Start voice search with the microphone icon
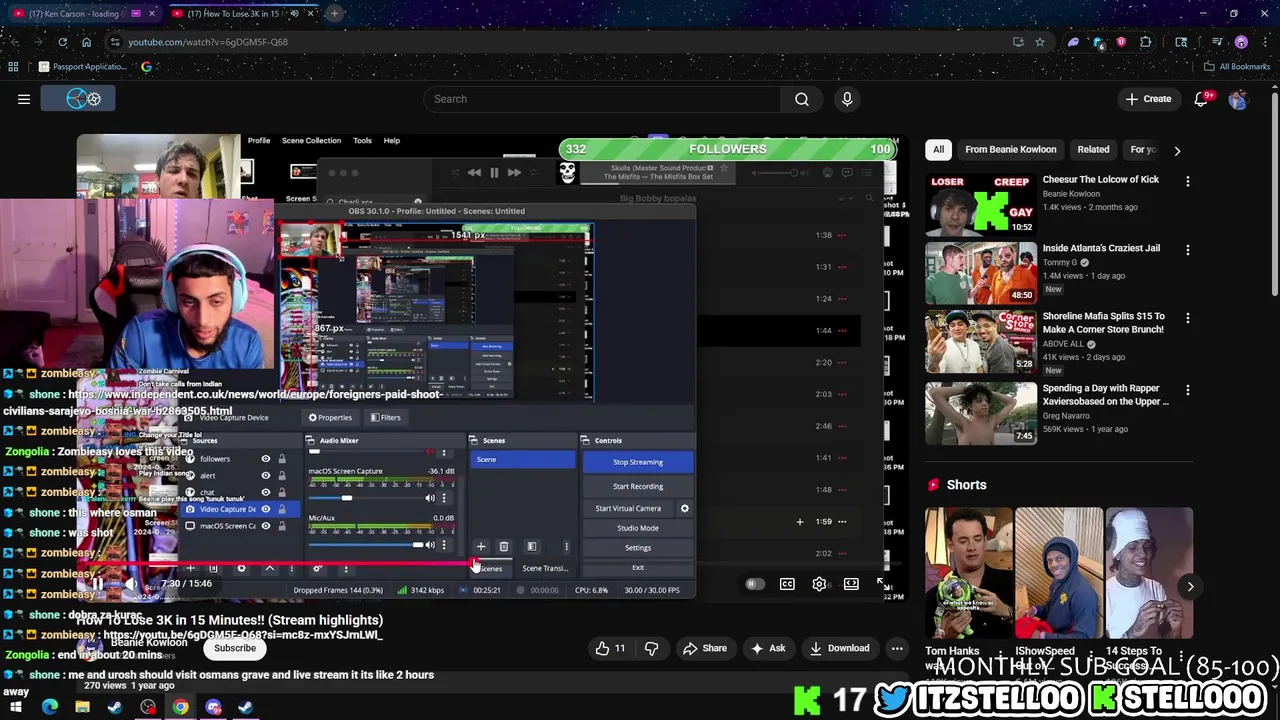1280x720 pixels. tap(847, 99)
